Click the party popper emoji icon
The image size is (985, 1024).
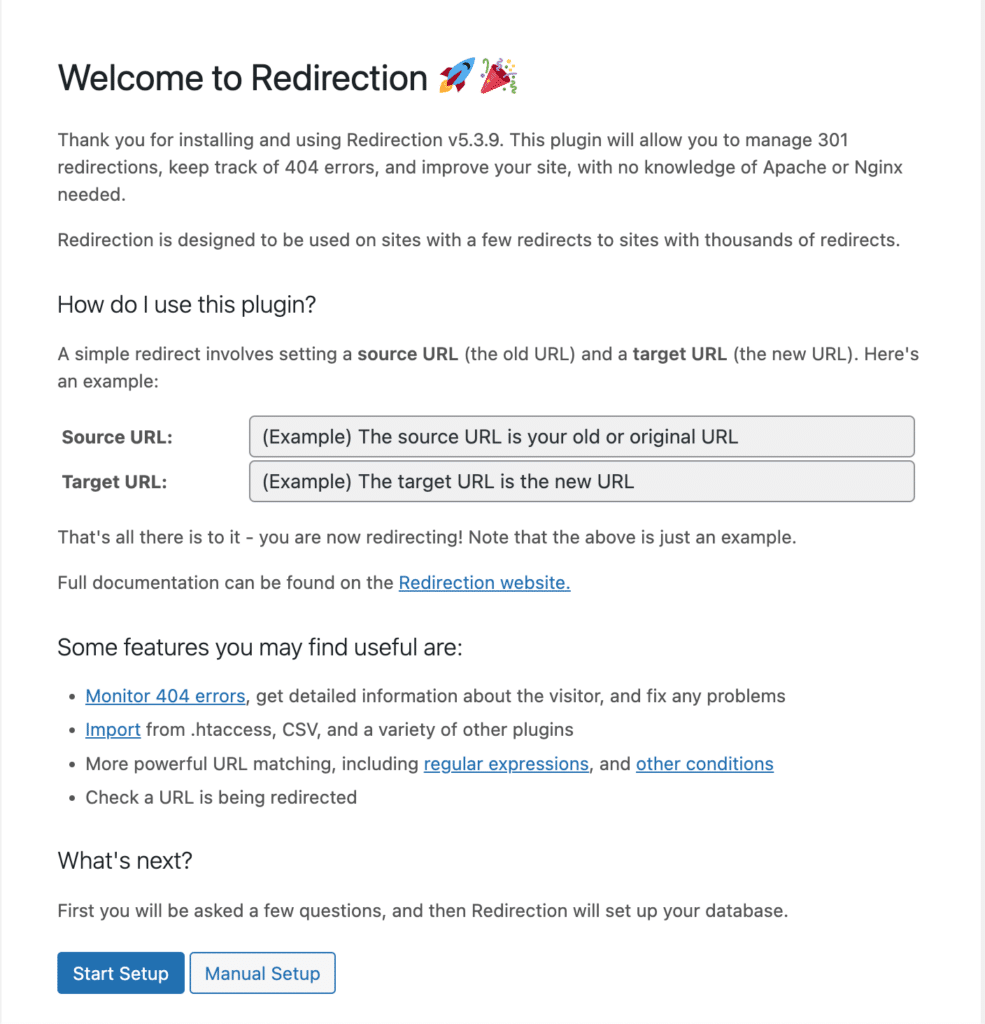click(497, 77)
